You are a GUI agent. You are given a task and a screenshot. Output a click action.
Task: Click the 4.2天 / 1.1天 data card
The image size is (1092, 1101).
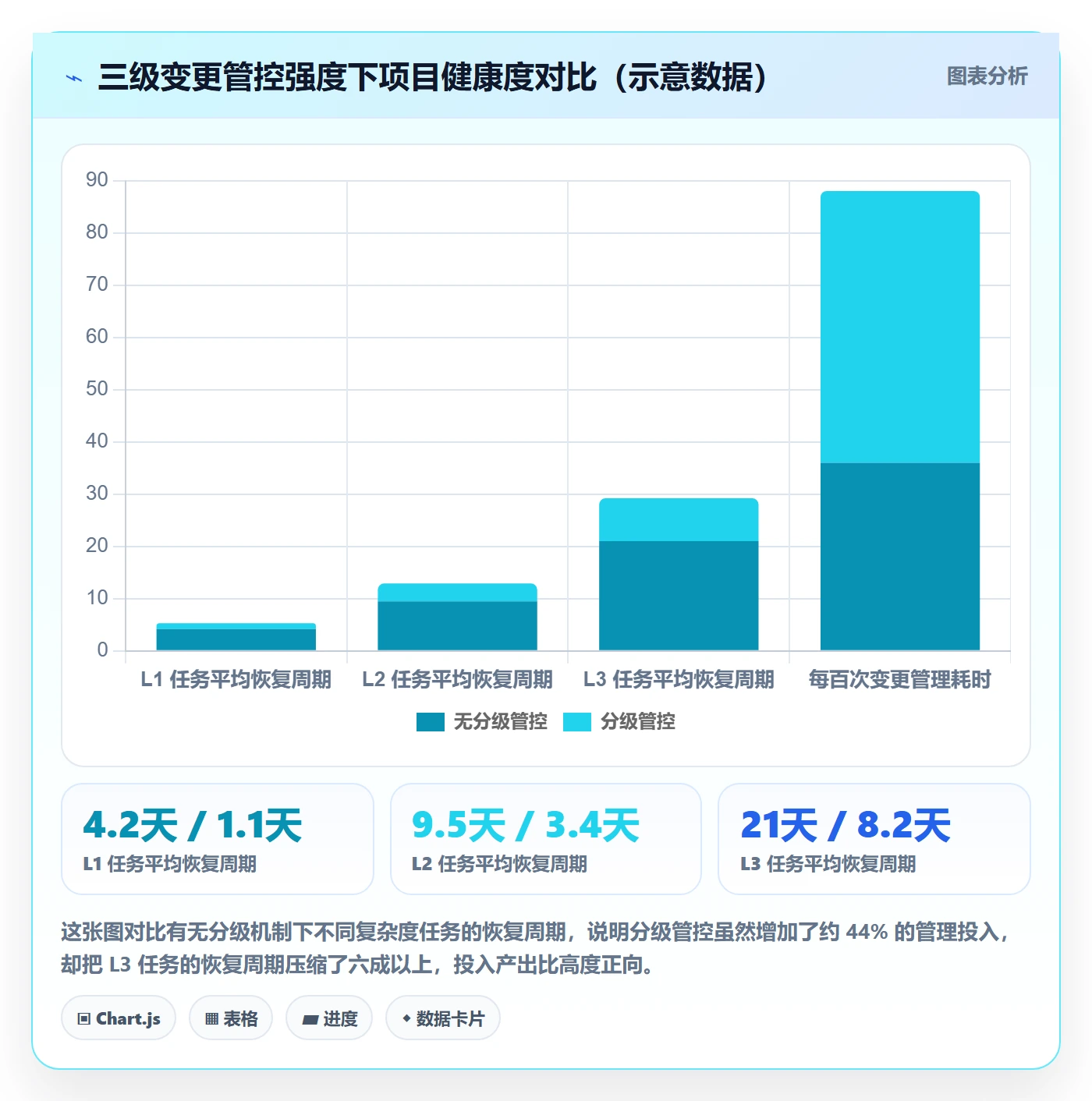pos(218,839)
